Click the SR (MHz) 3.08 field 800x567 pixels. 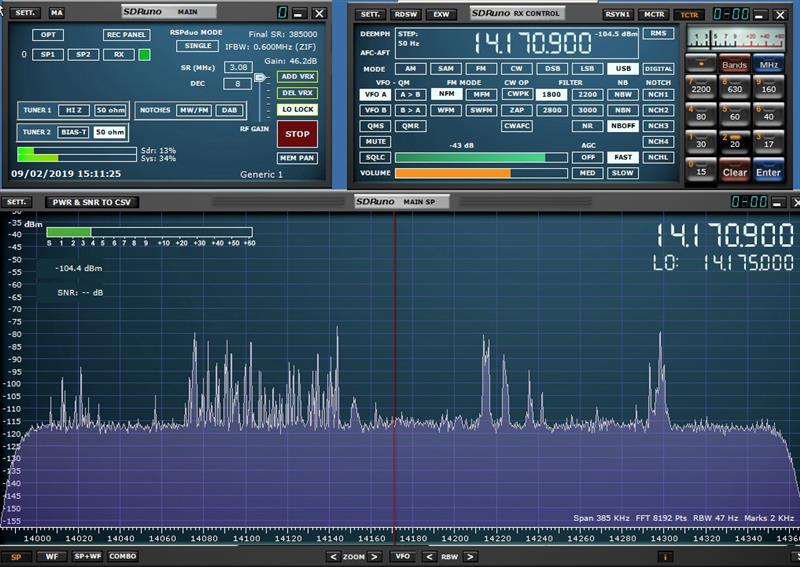tap(238, 67)
